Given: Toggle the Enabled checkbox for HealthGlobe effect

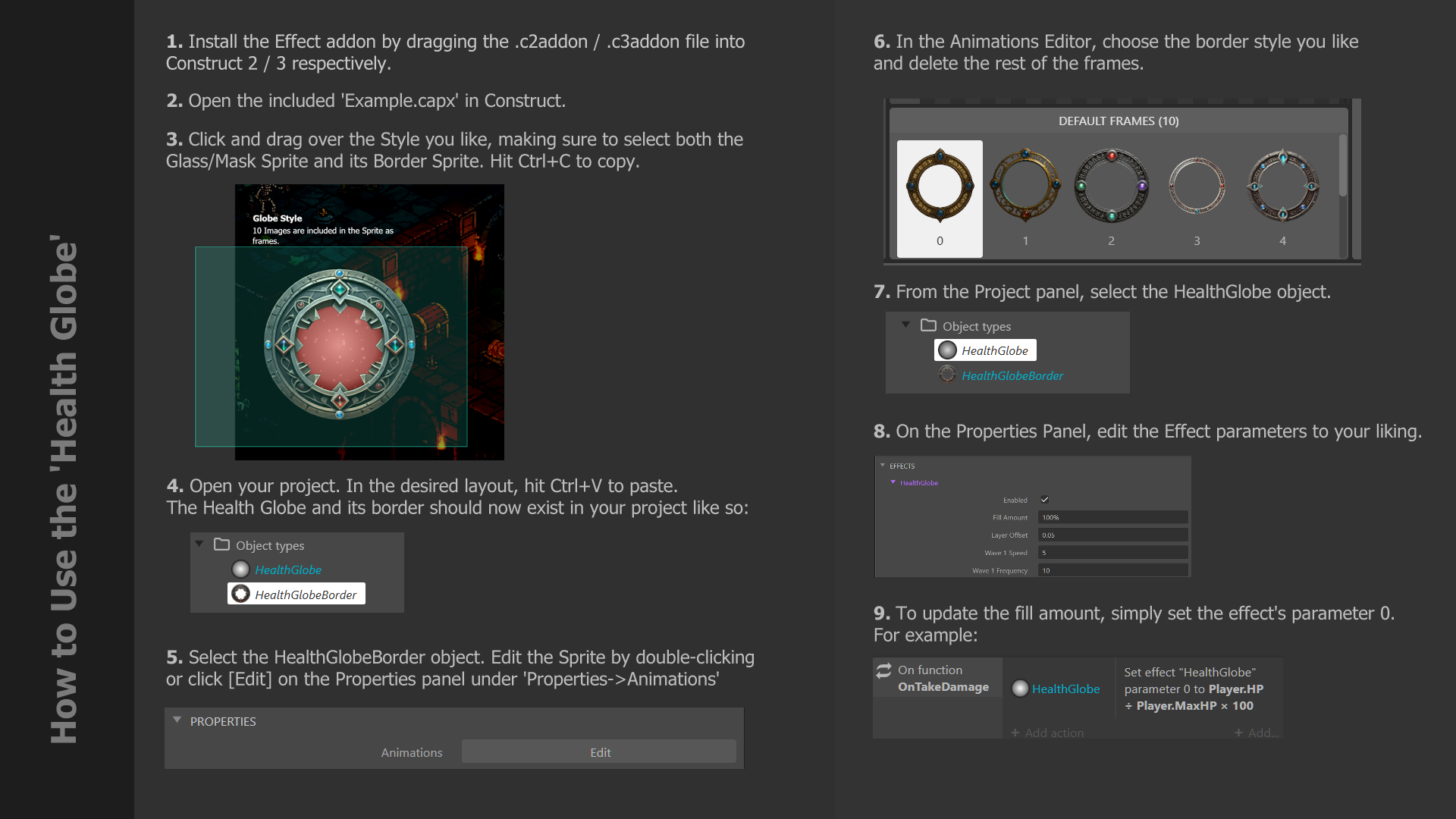Looking at the screenshot, I should coord(1044,500).
